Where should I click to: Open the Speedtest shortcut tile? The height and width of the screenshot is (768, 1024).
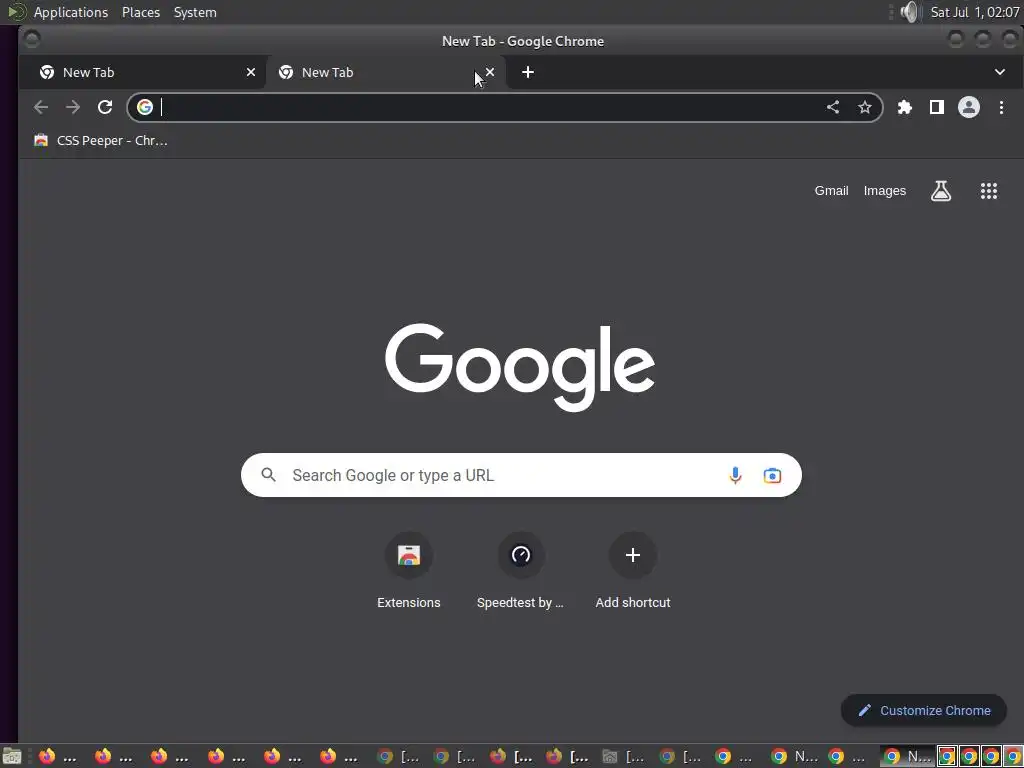[x=520, y=571]
